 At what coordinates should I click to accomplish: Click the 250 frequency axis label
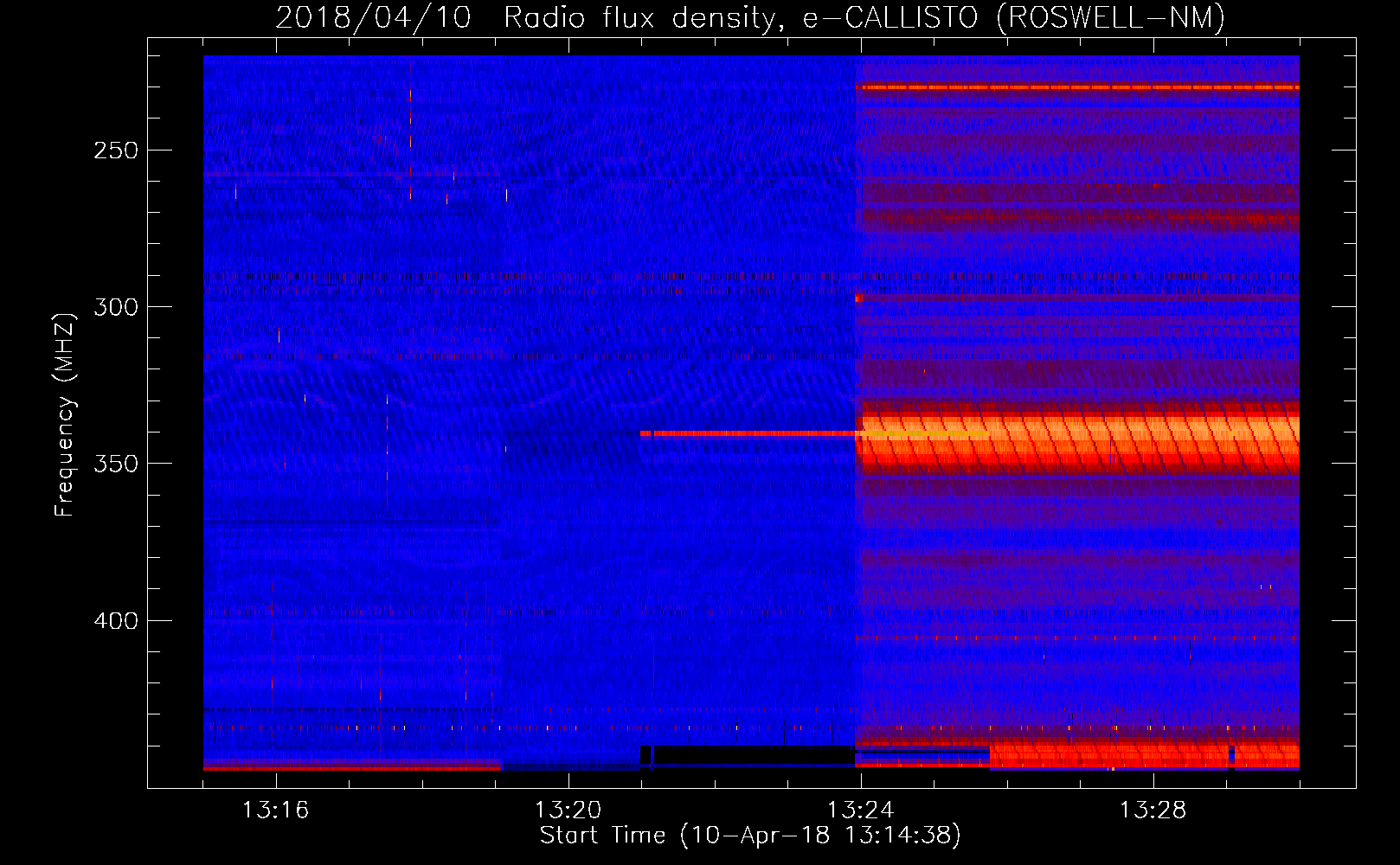point(116,151)
